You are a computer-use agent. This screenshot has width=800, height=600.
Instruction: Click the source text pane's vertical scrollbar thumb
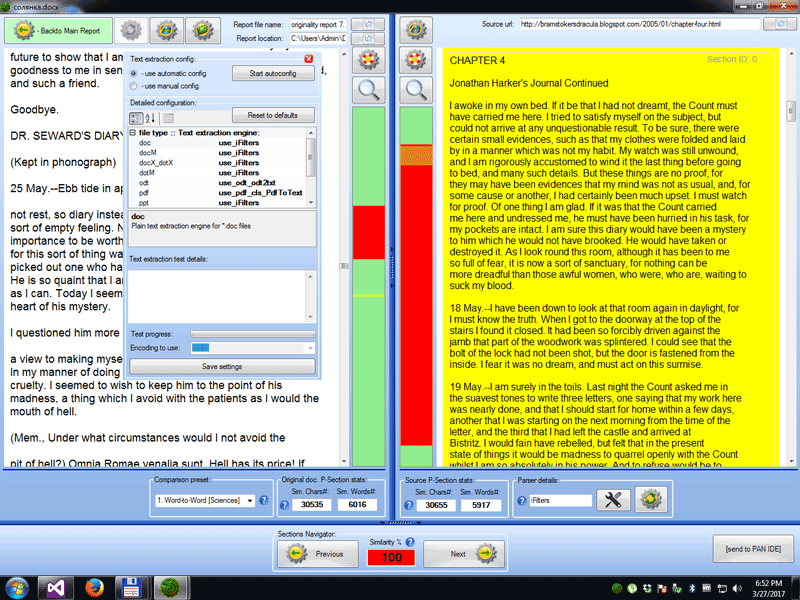tap(791, 111)
